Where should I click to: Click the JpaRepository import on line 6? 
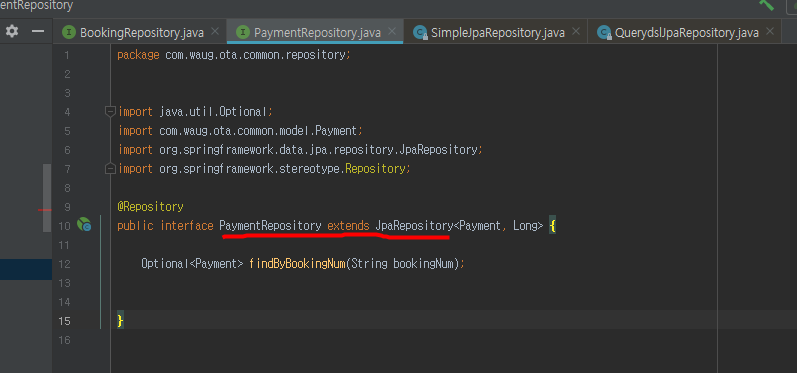coord(300,150)
